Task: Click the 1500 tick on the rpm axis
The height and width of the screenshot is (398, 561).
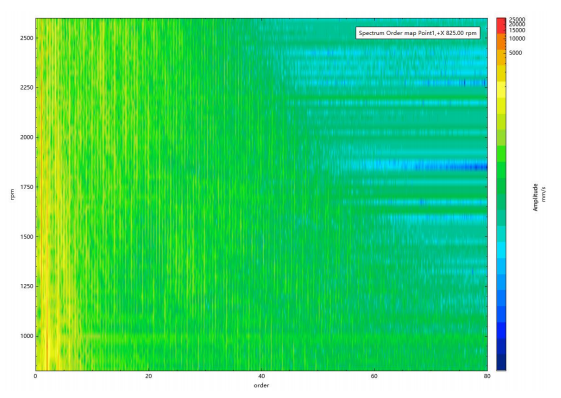Action: click(x=27, y=237)
